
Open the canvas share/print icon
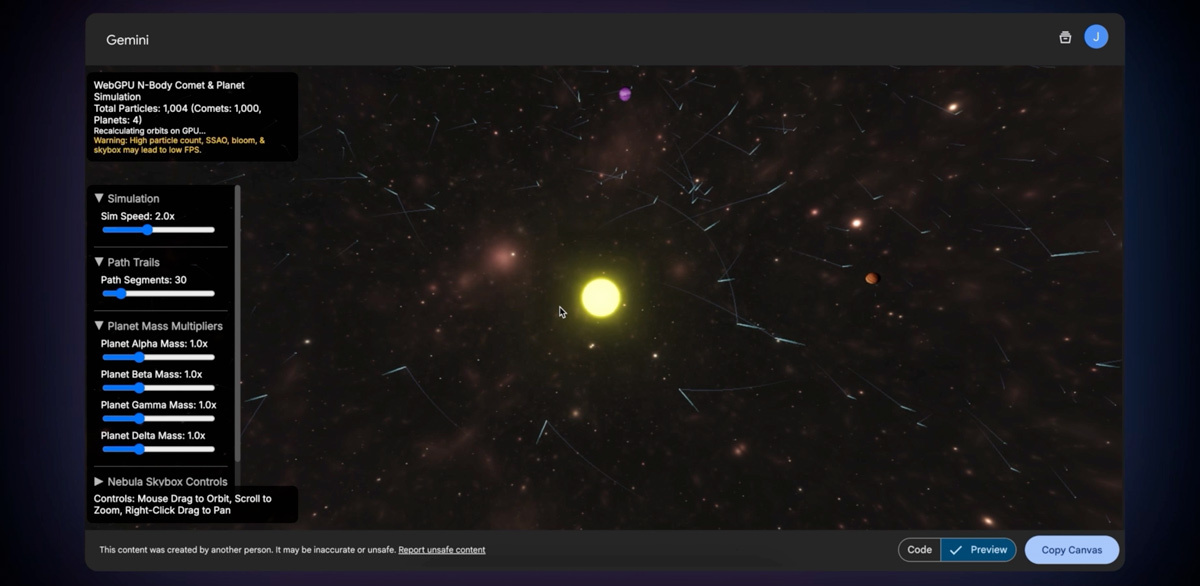point(1065,38)
